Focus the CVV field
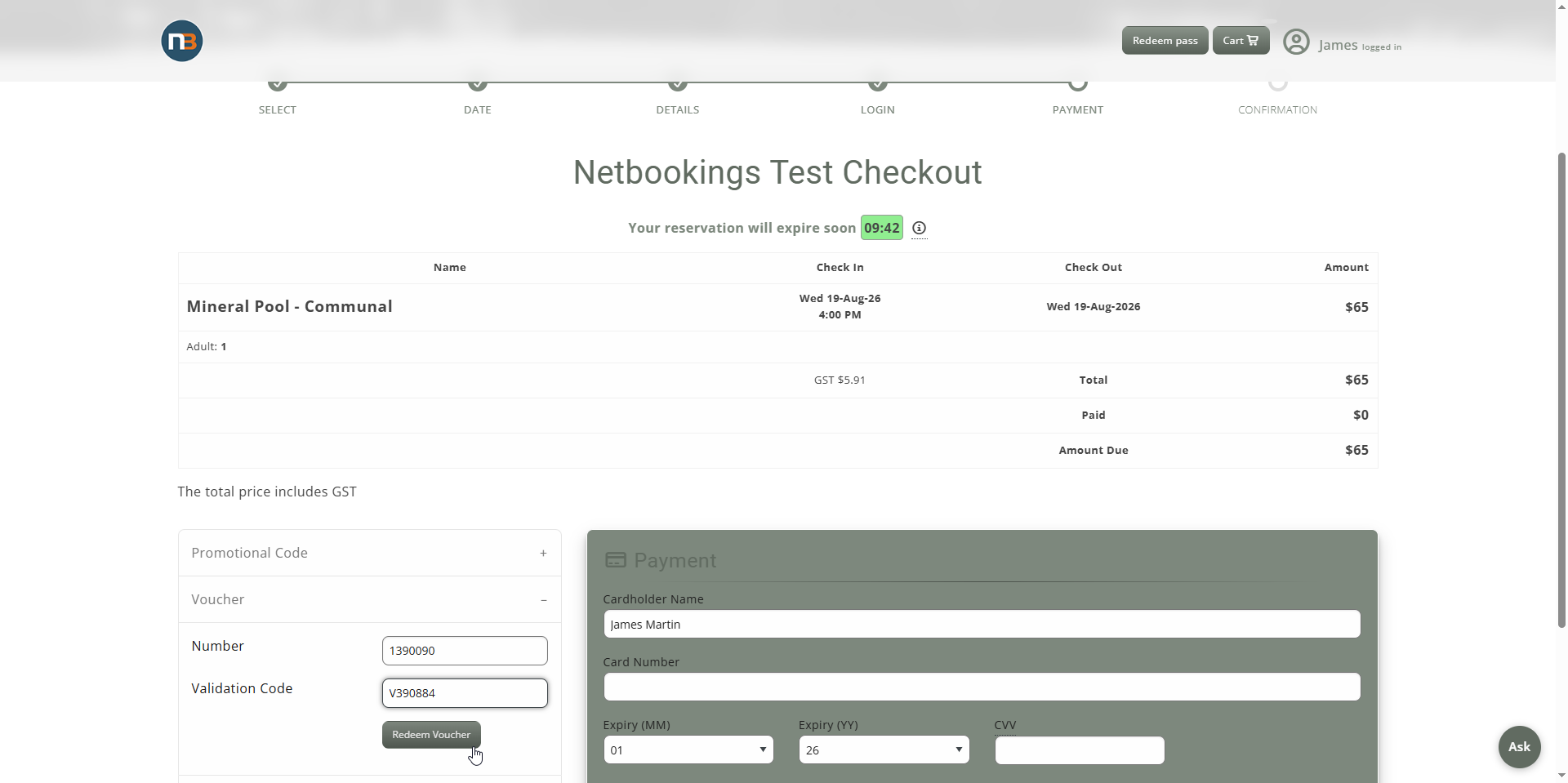1568x783 pixels. [x=1080, y=750]
